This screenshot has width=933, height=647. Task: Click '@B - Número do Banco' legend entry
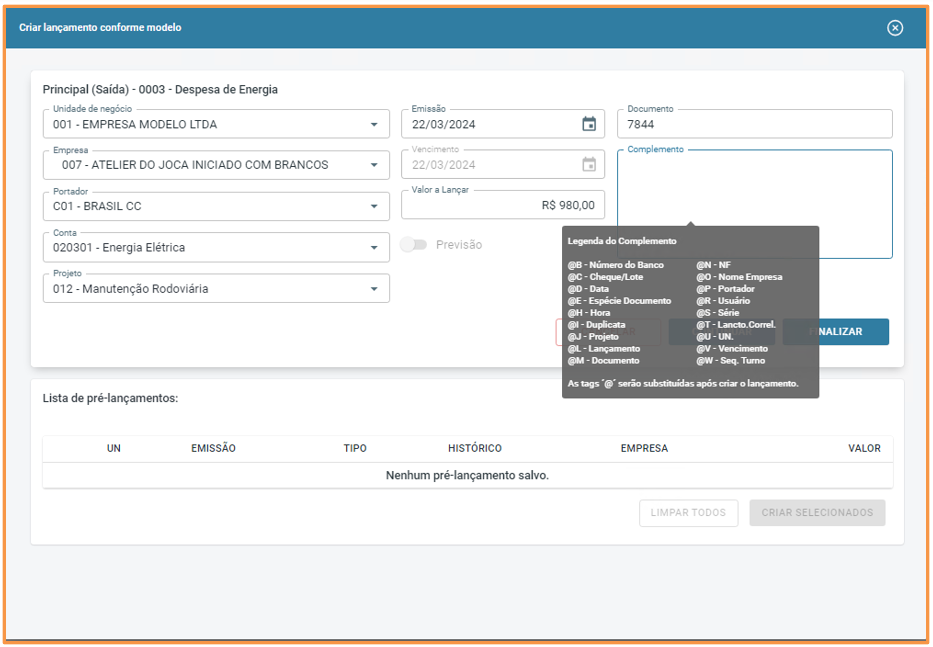(x=615, y=265)
